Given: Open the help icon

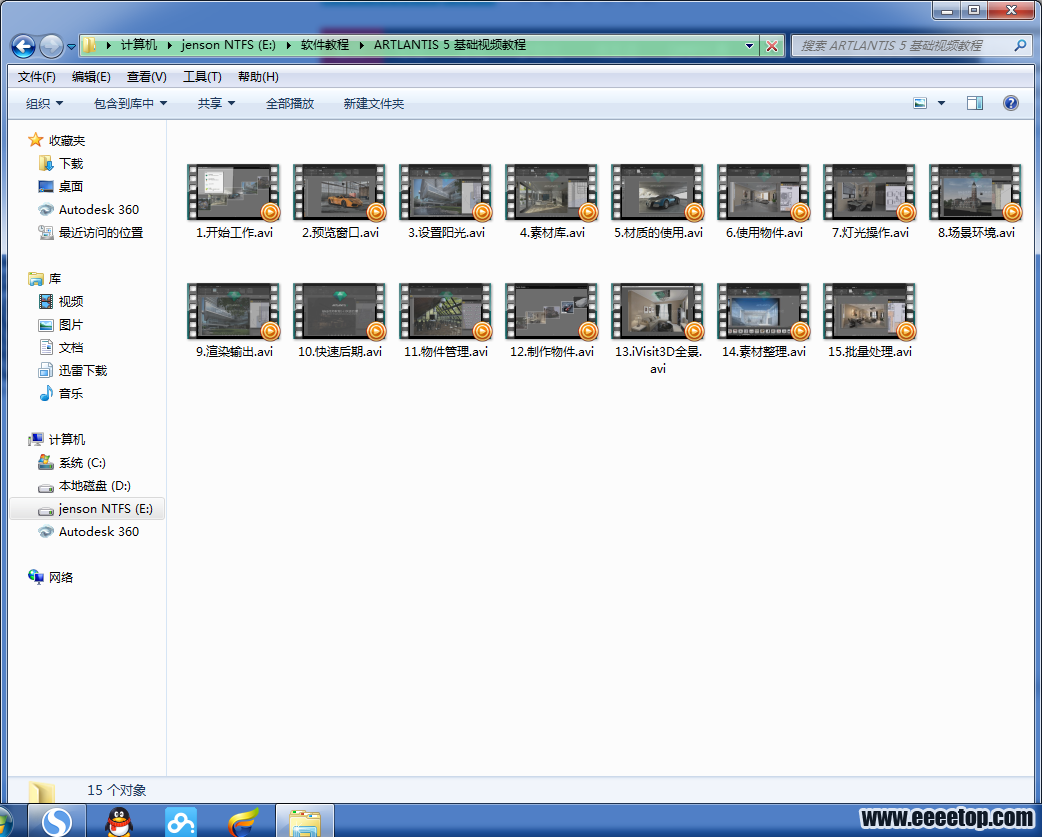Looking at the screenshot, I should coord(1011,103).
